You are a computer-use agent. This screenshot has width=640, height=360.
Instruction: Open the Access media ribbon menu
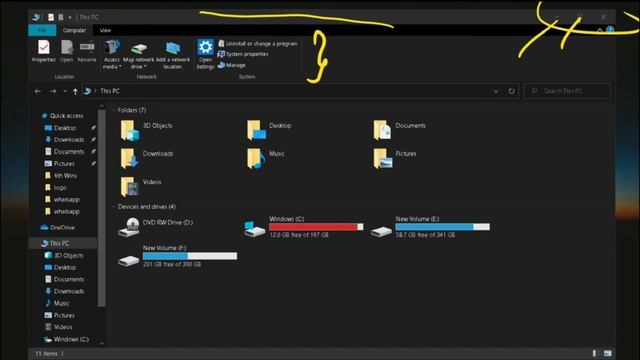pyautogui.click(x=112, y=54)
